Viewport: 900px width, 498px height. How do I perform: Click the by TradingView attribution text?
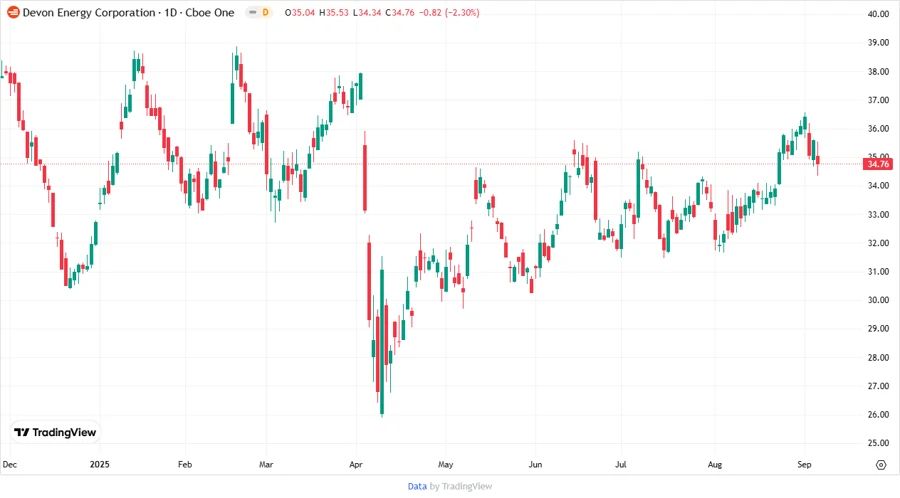(461, 486)
